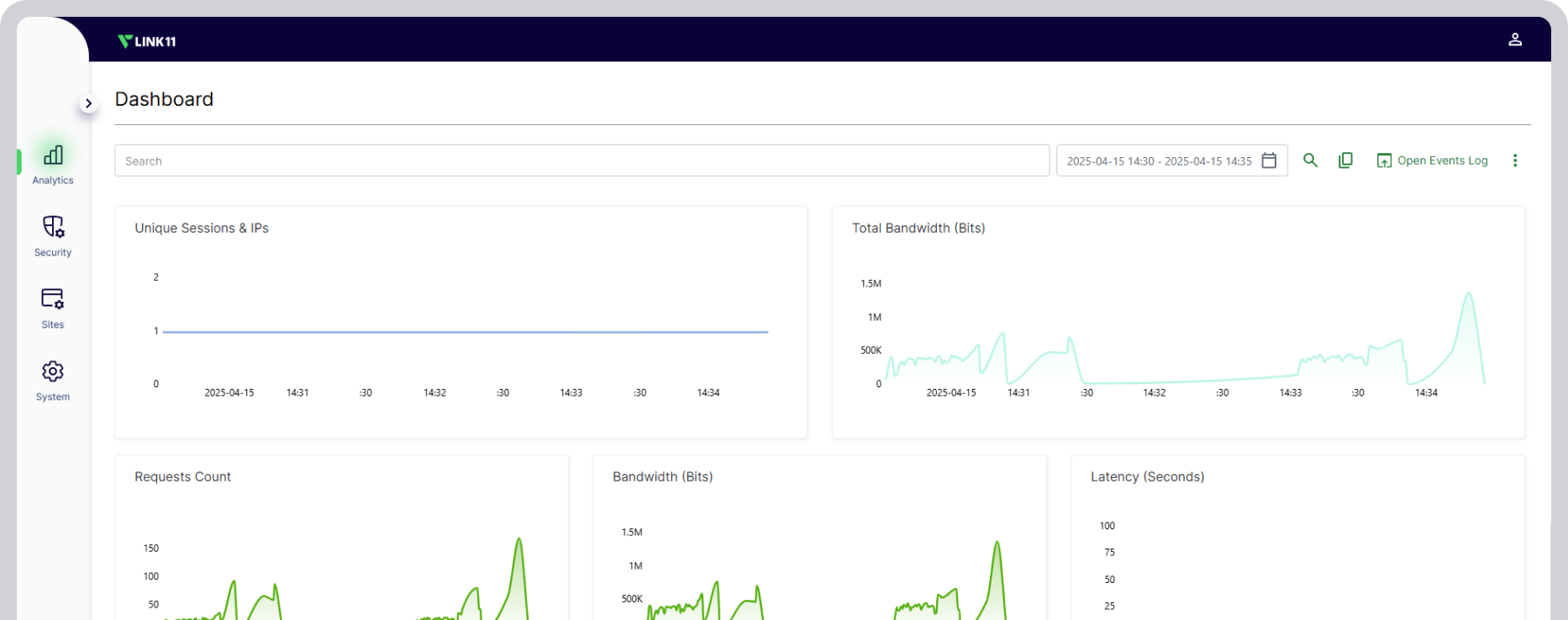The height and width of the screenshot is (620, 1568).
Task: Click the 14:32 label on Sessions chart
Action: (x=434, y=392)
